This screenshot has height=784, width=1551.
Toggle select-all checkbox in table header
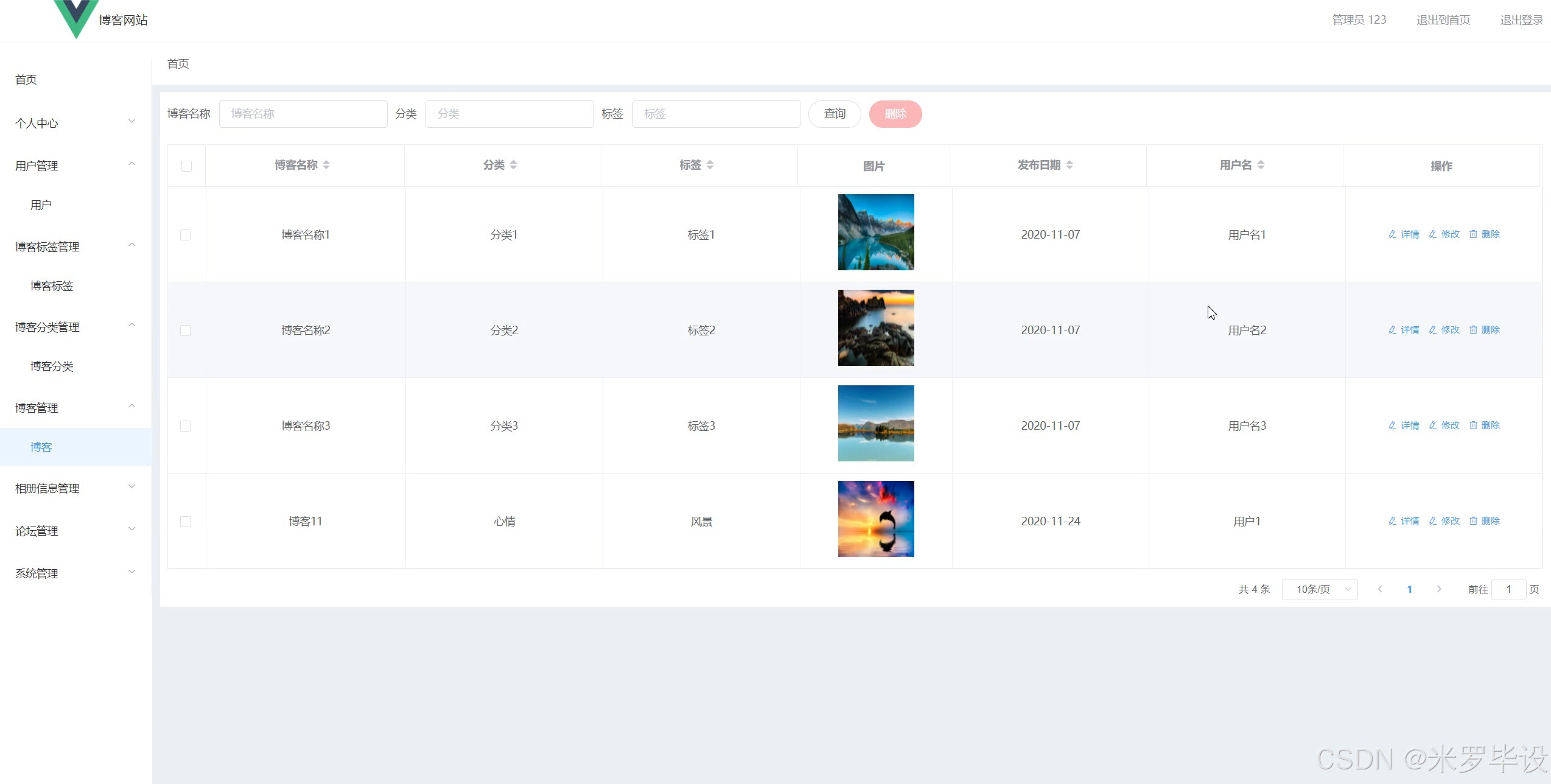click(x=186, y=166)
